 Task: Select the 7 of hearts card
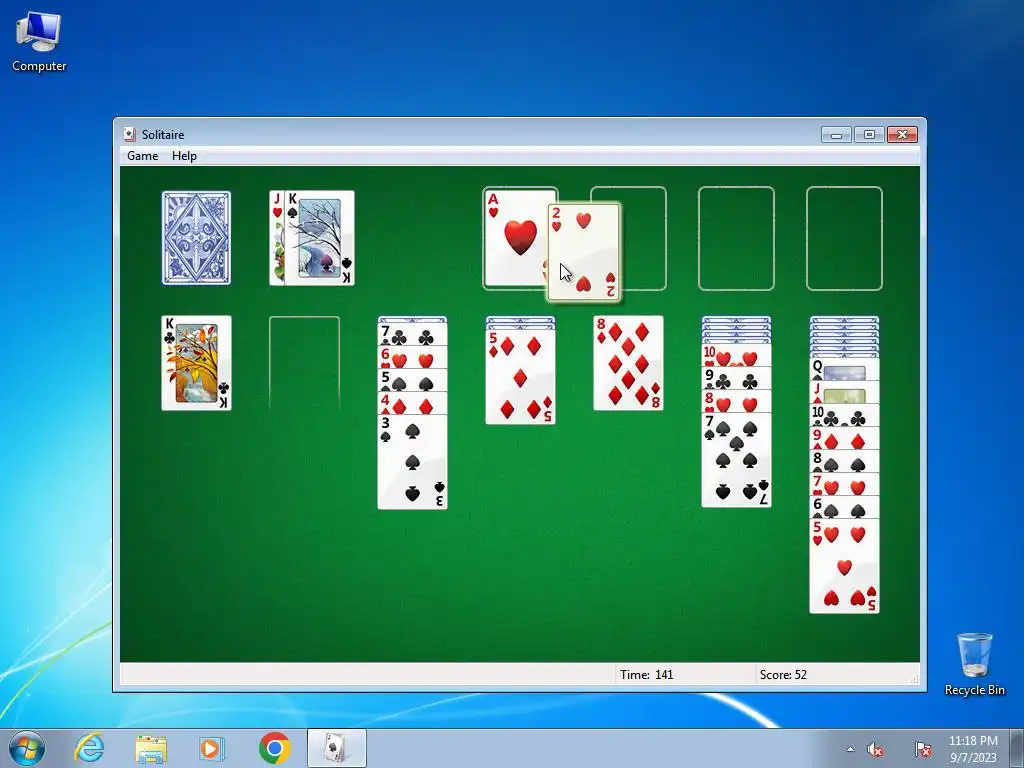tap(844, 484)
